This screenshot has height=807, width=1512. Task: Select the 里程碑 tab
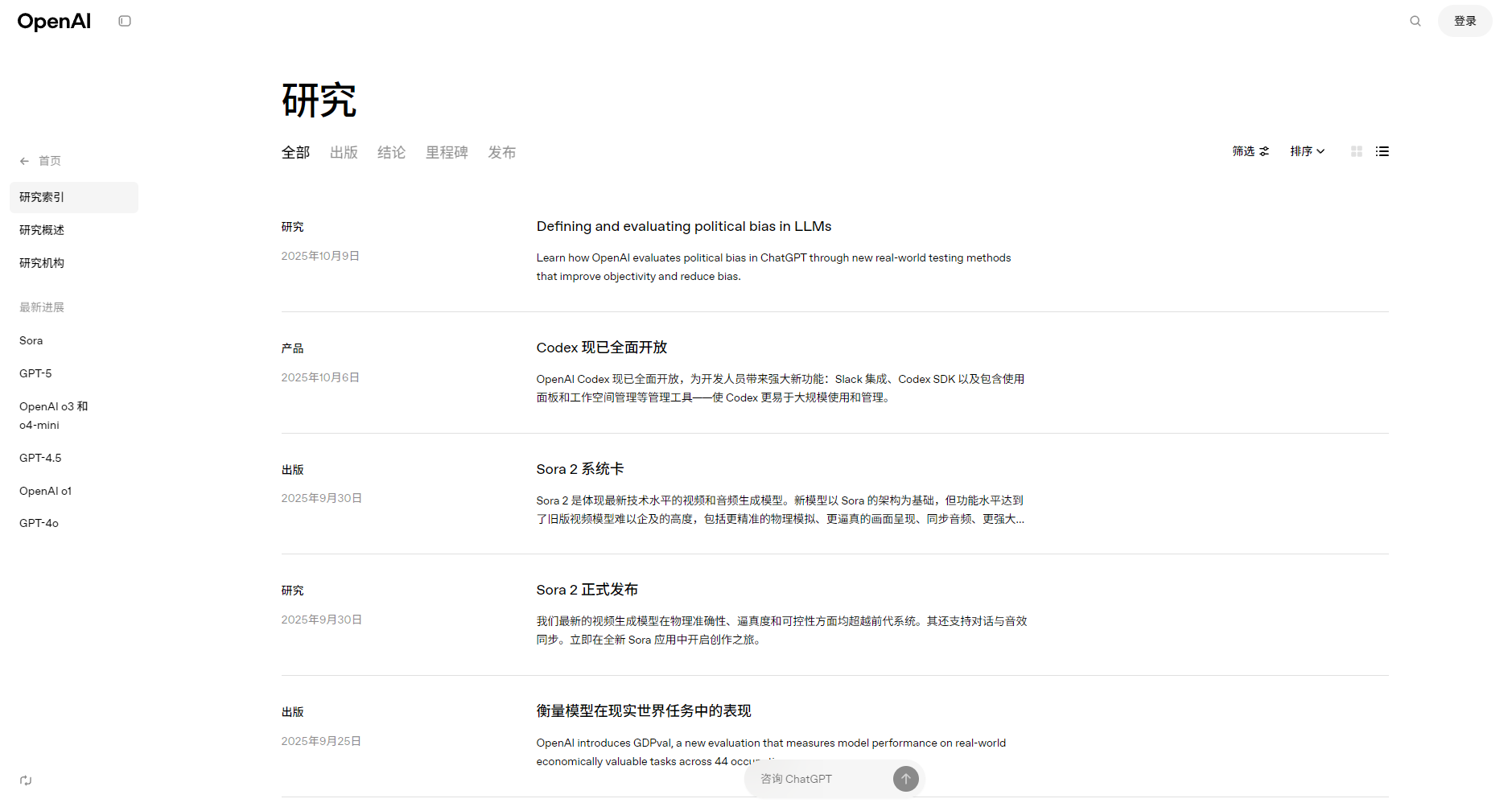point(447,153)
